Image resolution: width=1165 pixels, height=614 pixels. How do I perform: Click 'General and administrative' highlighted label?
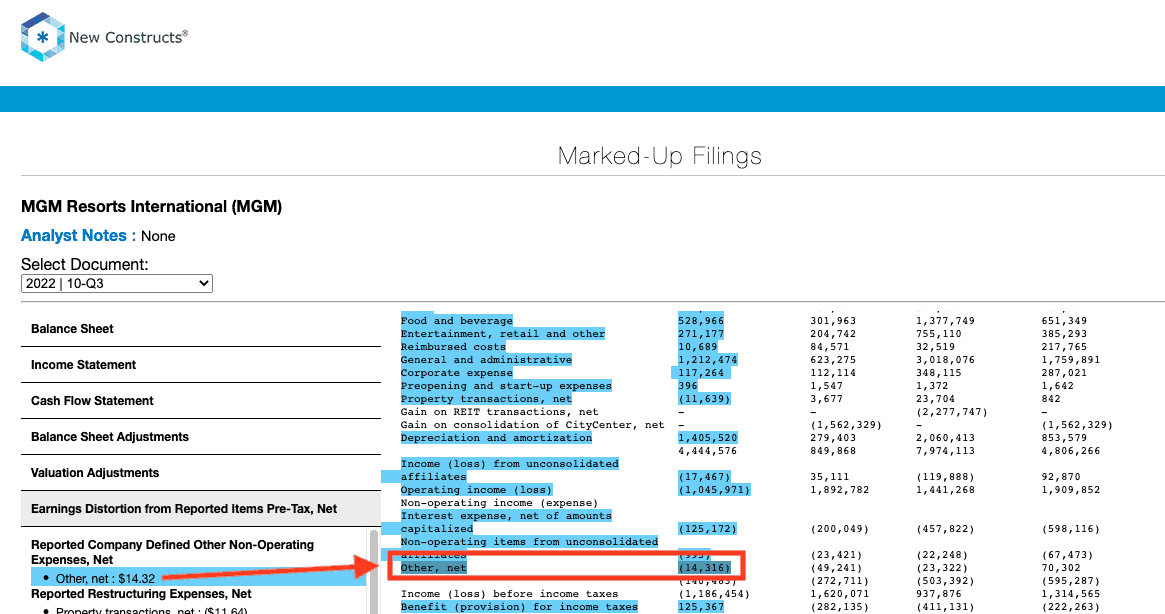coord(486,360)
